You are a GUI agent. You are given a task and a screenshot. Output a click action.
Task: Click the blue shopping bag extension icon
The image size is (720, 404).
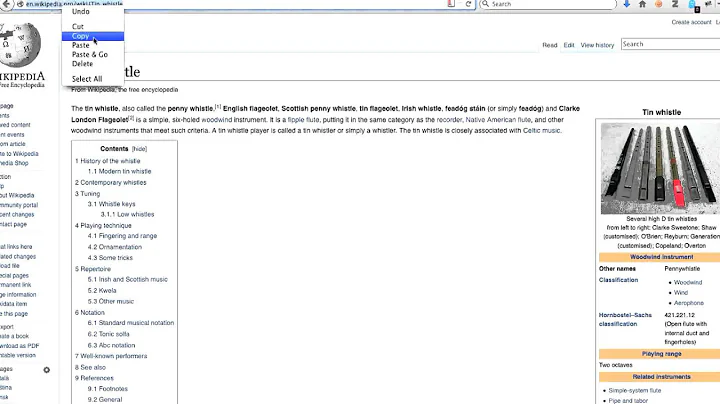[692, 5]
